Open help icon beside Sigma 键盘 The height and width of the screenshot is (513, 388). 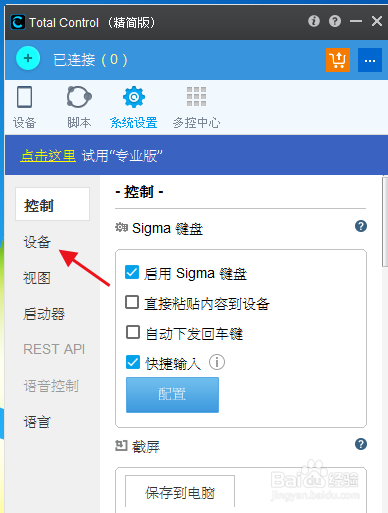pyautogui.click(x=361, y=226)
